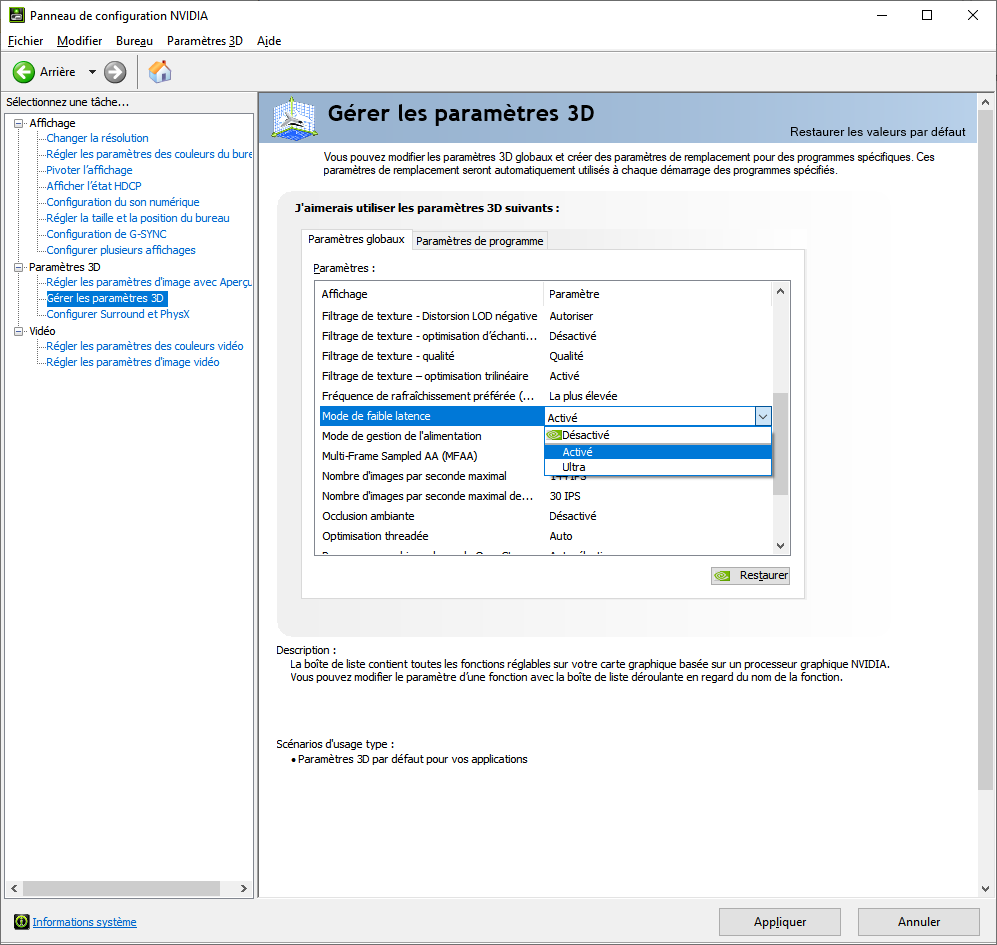Image resolution: width=997 pixels, height=945 pixels.
Task: Select Filtrage de texture - Distorsion LOD négative row
Action: point(546,316)
